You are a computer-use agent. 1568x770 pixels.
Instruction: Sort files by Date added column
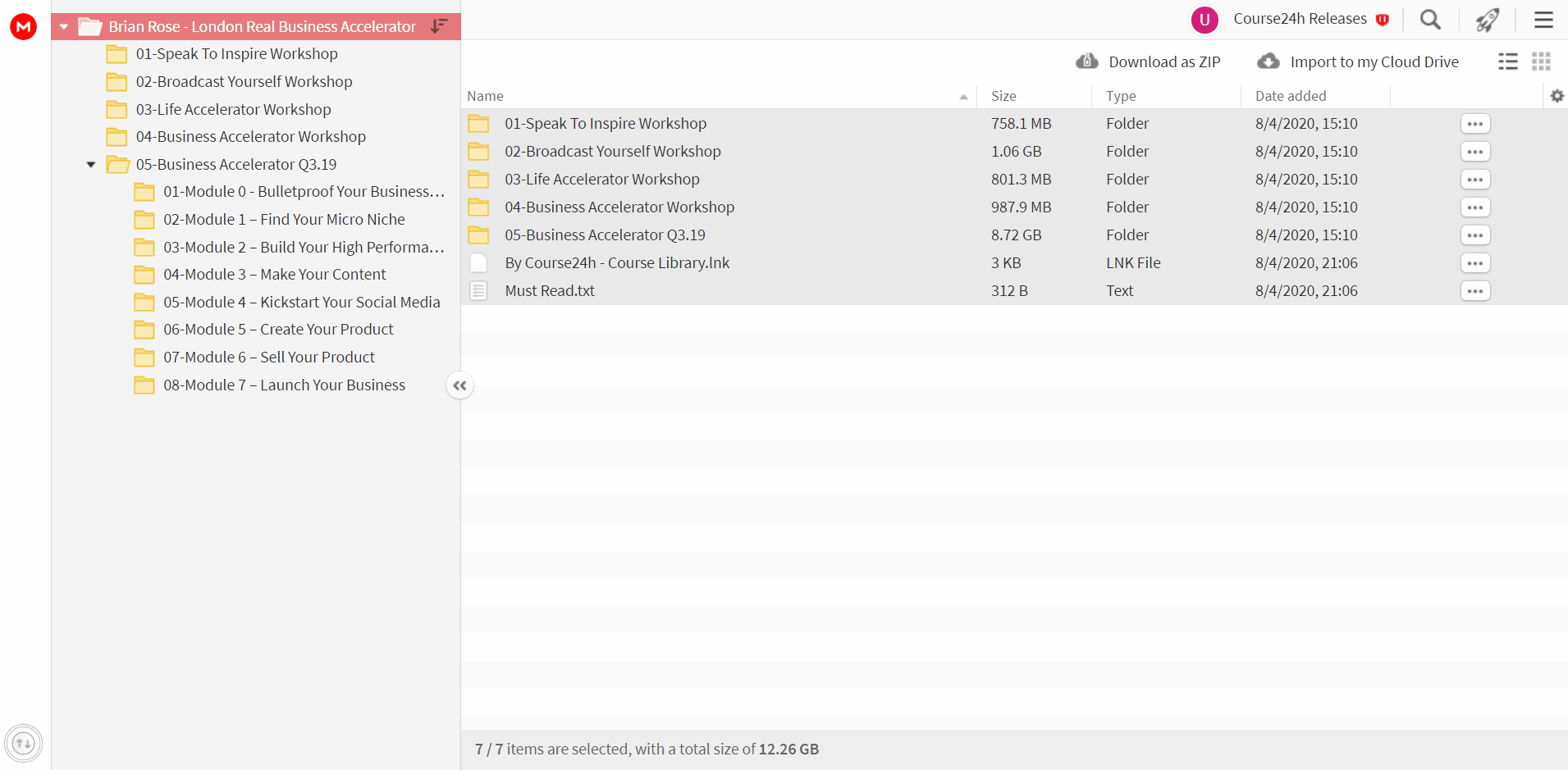click(x=1291, y=96)
